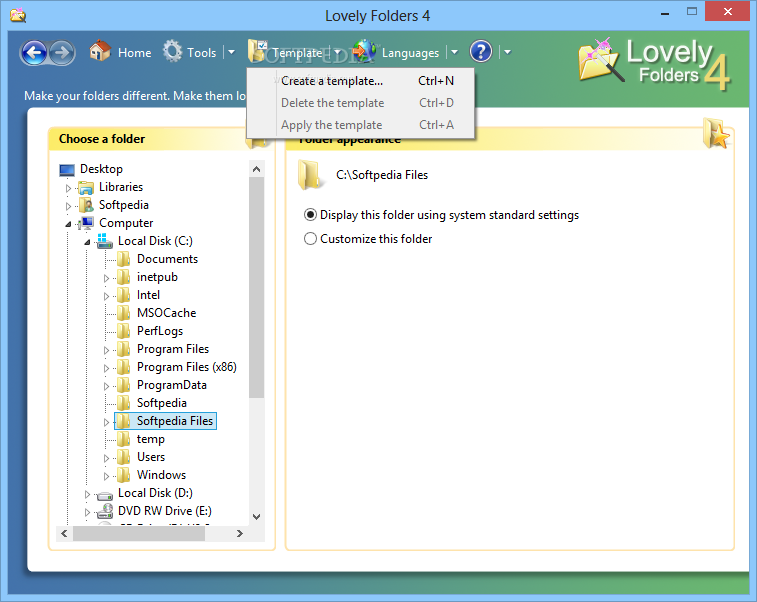Select the Users folder
The width and height of the screenshot is (757, 602).
tap(151, 457)
